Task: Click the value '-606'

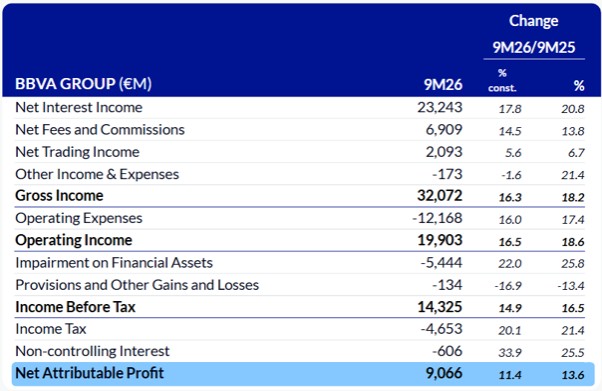Action: [447, 351]
